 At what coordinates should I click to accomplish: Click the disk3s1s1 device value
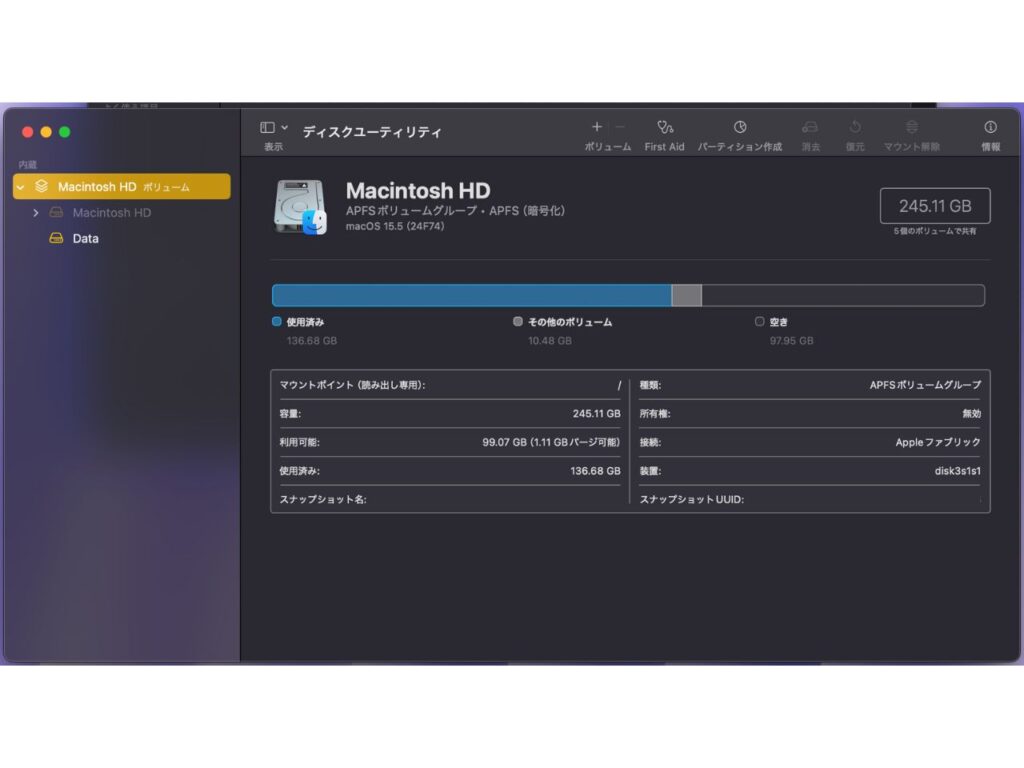pyautogui.click(x=958, y=471)
